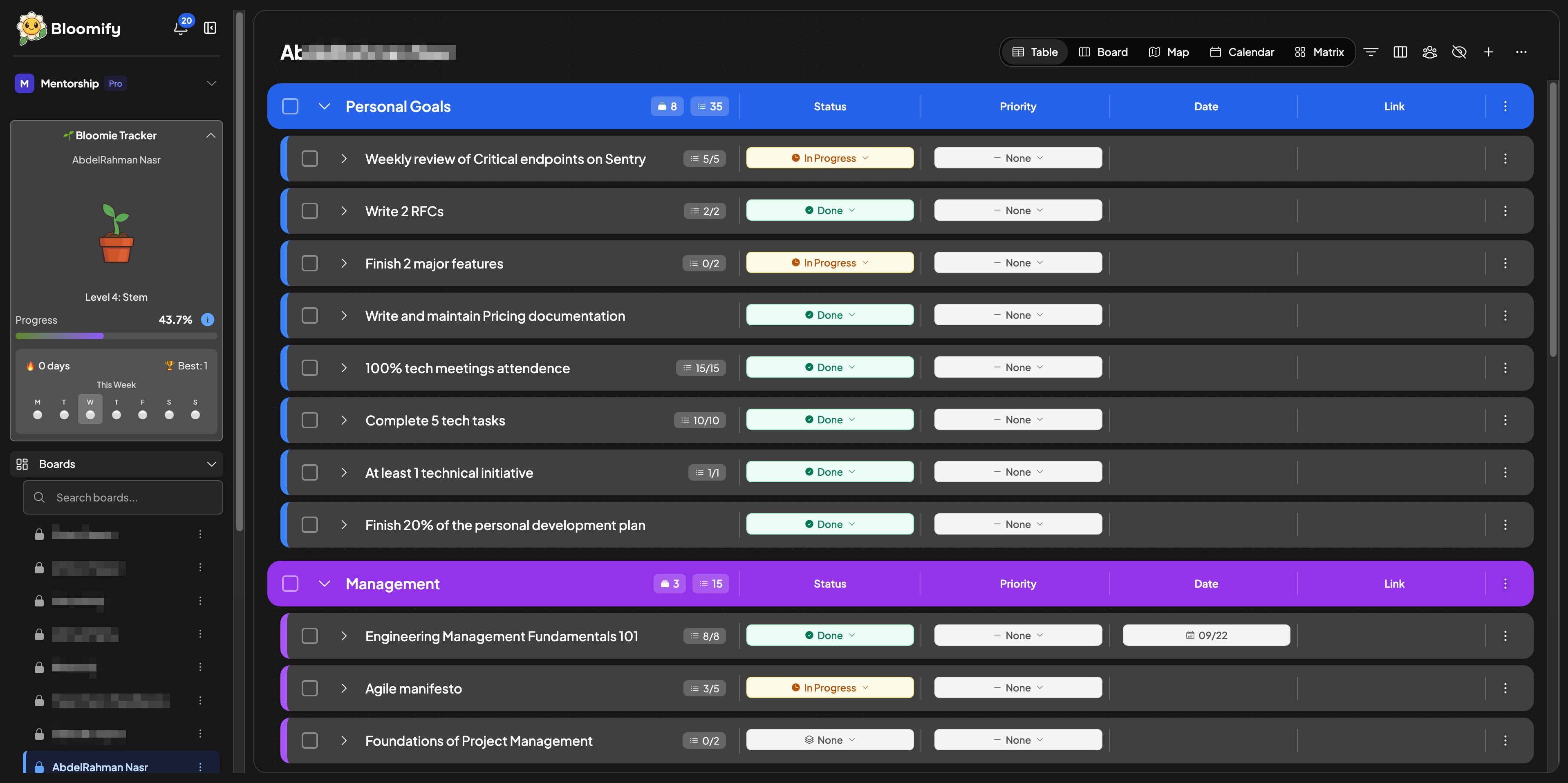Click the collaborators icon in the toolbar

(x=1429, y=52)
